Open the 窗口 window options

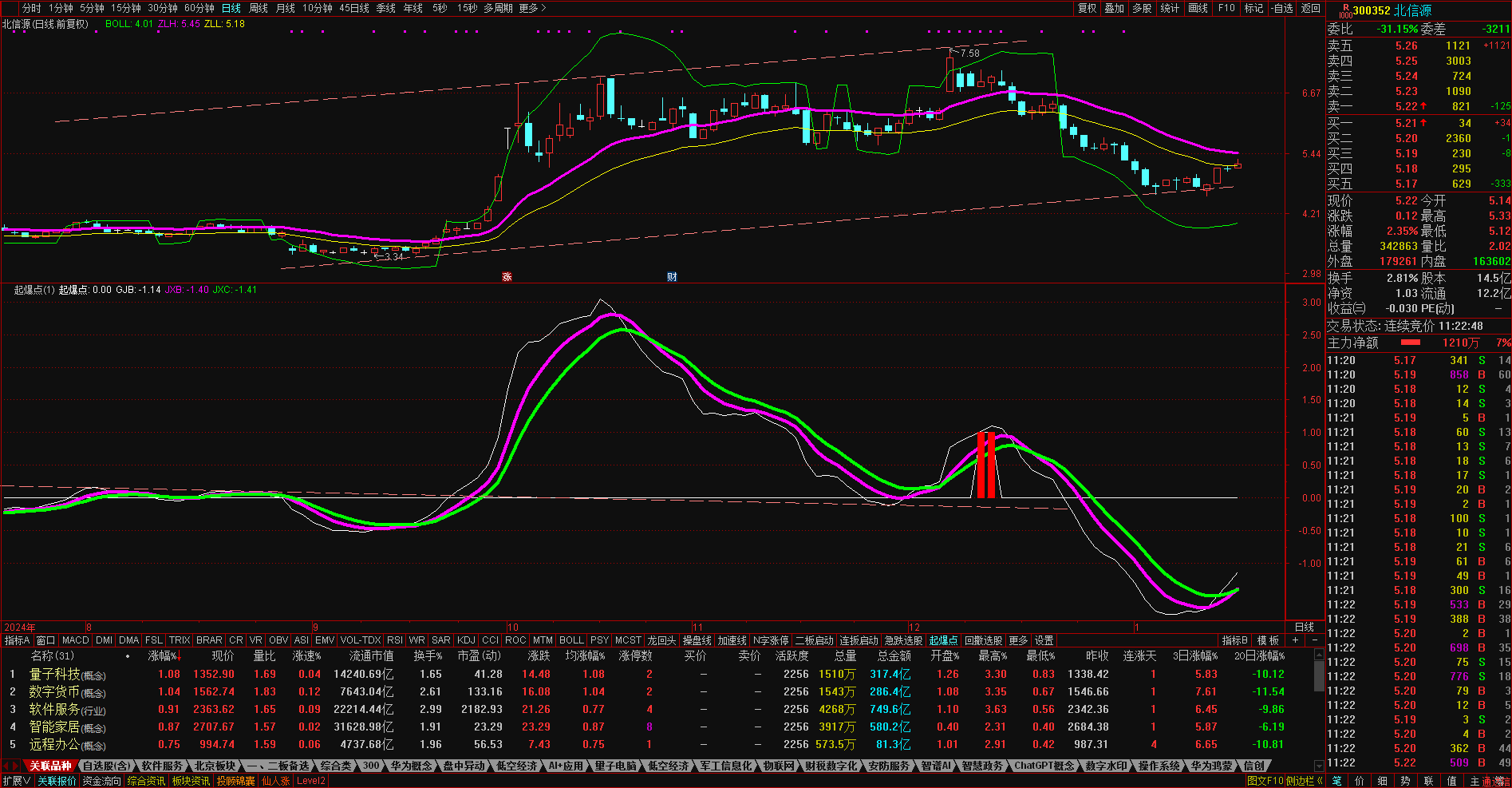[x=45, y=640]
